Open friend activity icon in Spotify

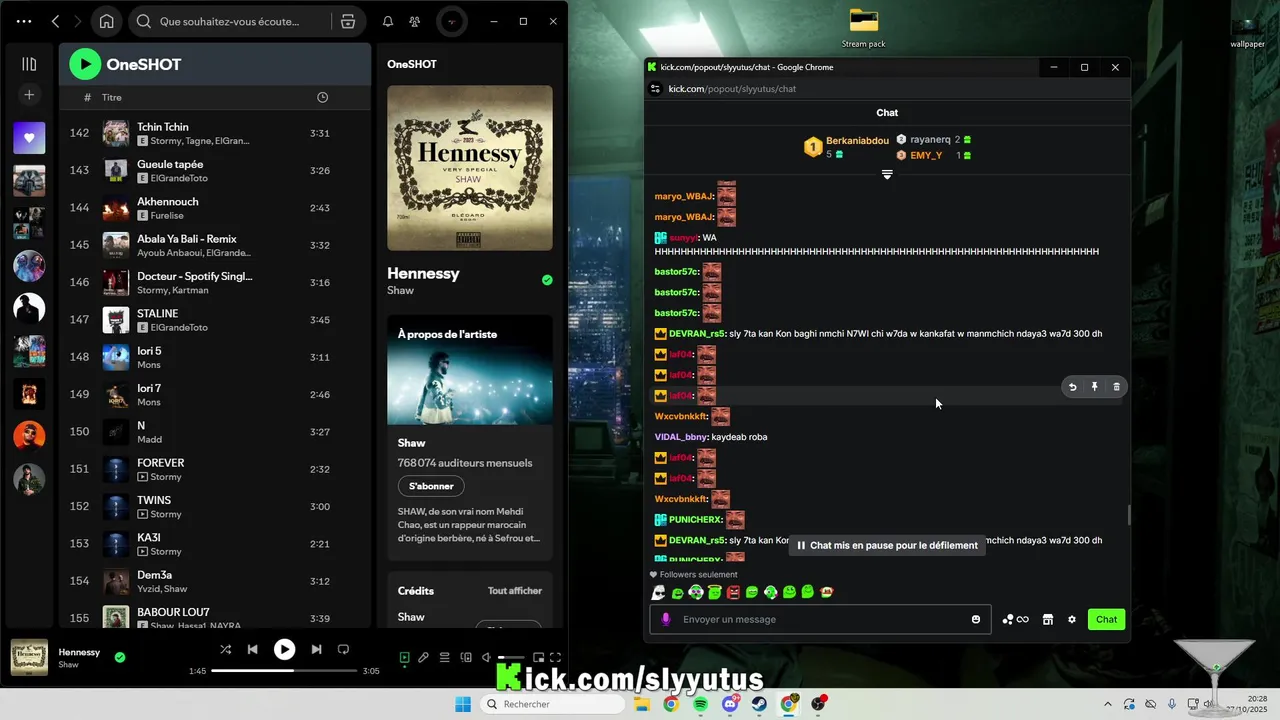415,21
